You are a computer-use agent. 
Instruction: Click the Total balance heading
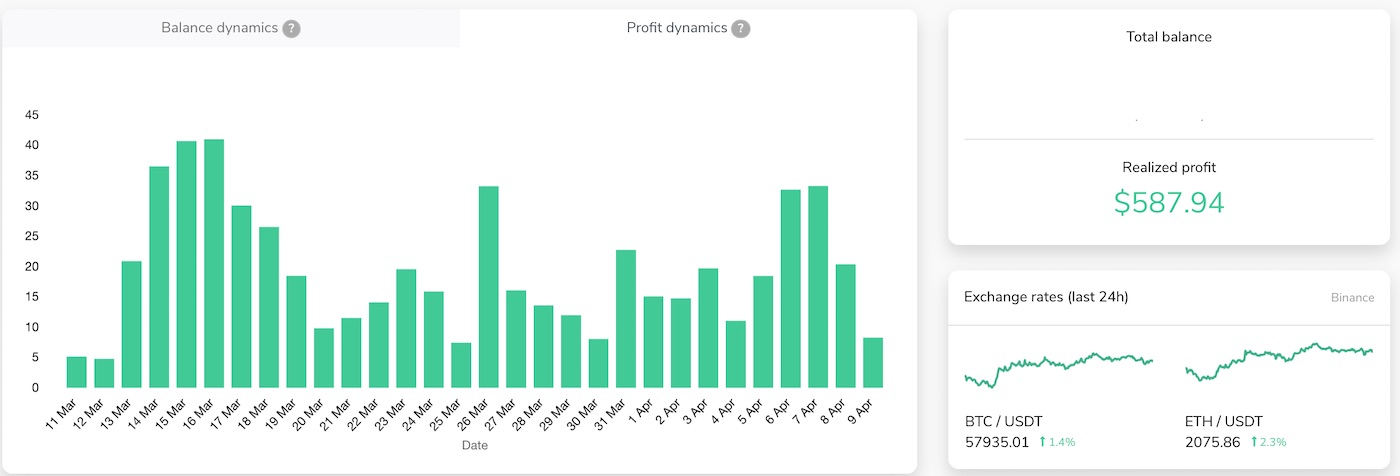pyautogui.click(x=1168, y=37)
